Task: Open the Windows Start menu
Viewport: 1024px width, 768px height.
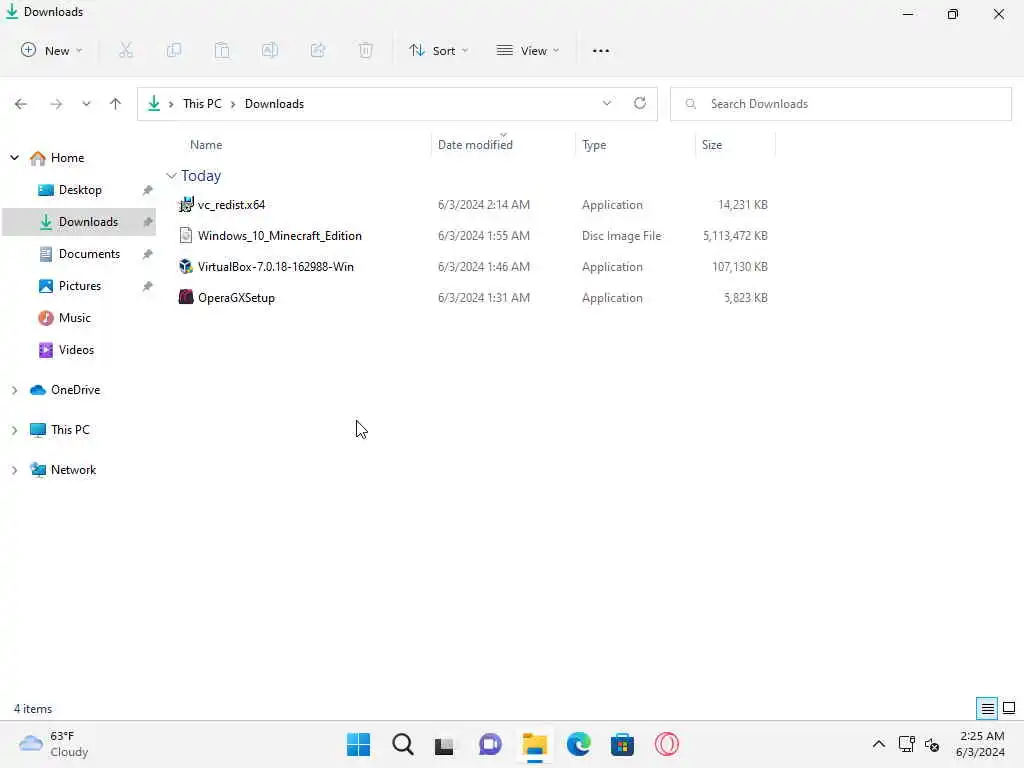Action: [x=359, y=744]
